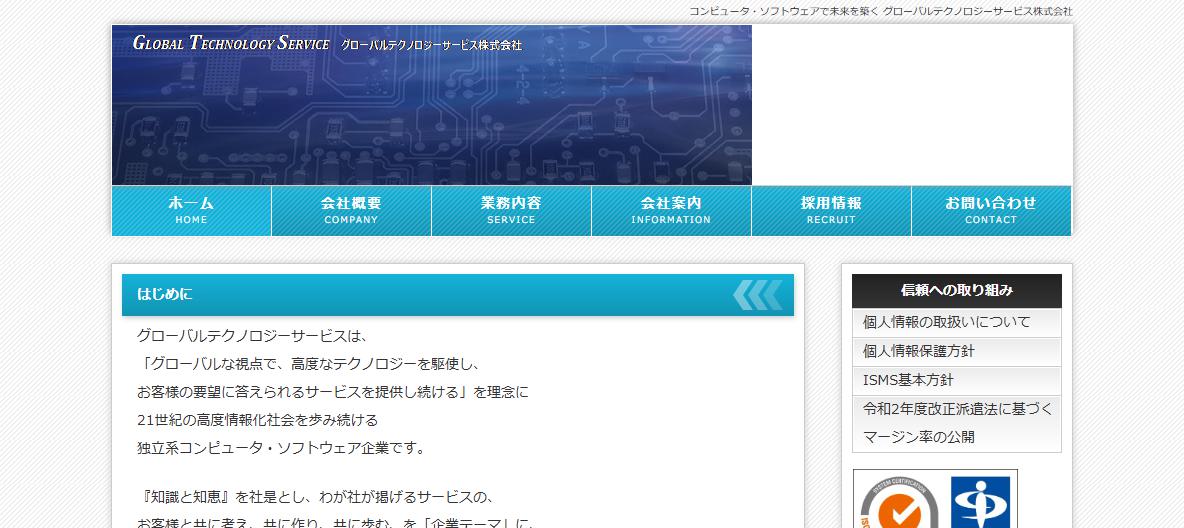Image resolution: width=1184 pixels, height=528 pixels.
Task: Click the line お客様の要望に答えられるサービスを提供し続ける」を理念に
Action: click(x=333, y=392)
